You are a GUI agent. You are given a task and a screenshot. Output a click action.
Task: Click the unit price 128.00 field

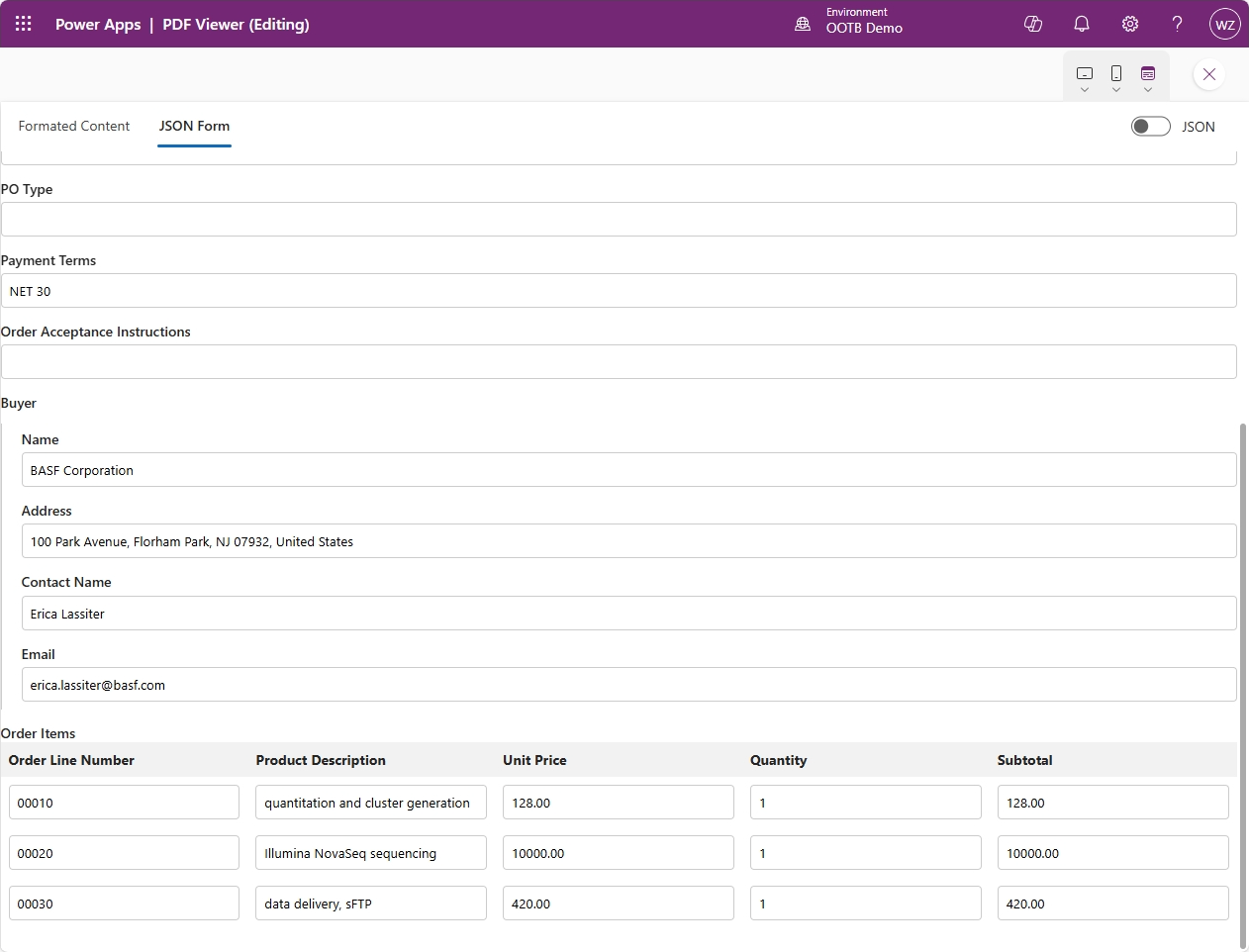tap(619, 802)
